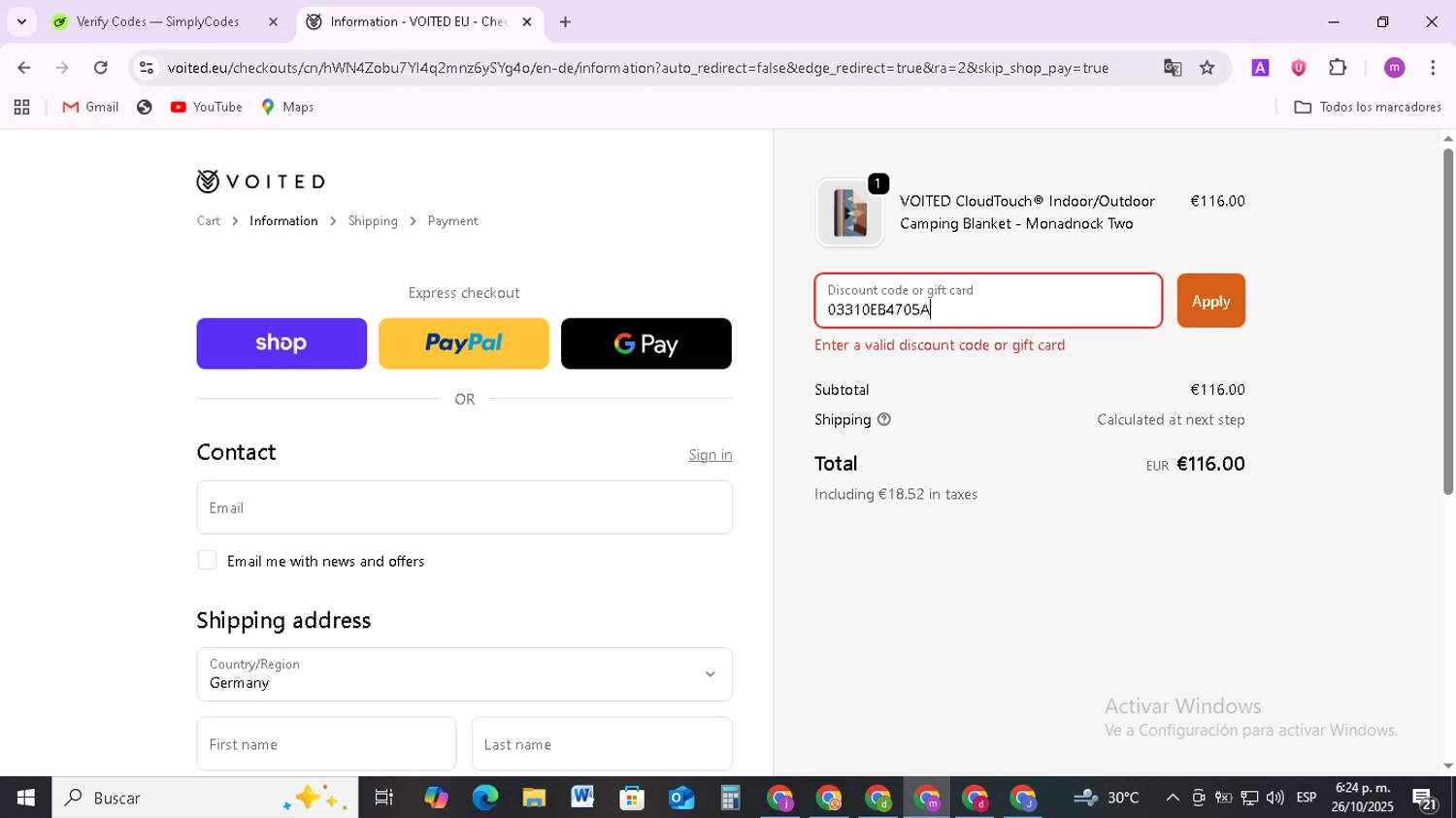The width and height of the screenshot is (1456, 818).
Task: Open the Windows Start menu
Action: point(25,798)
